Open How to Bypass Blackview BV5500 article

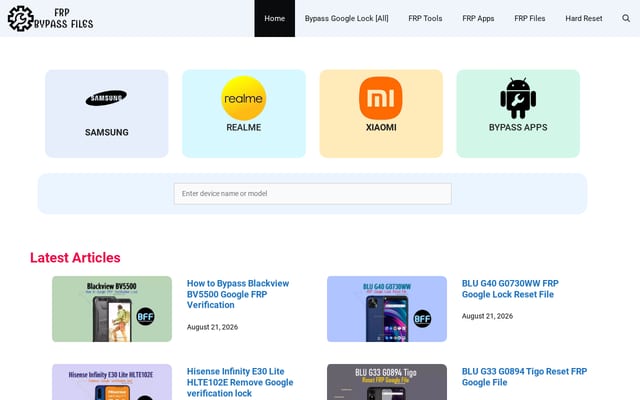pos(238,294)
